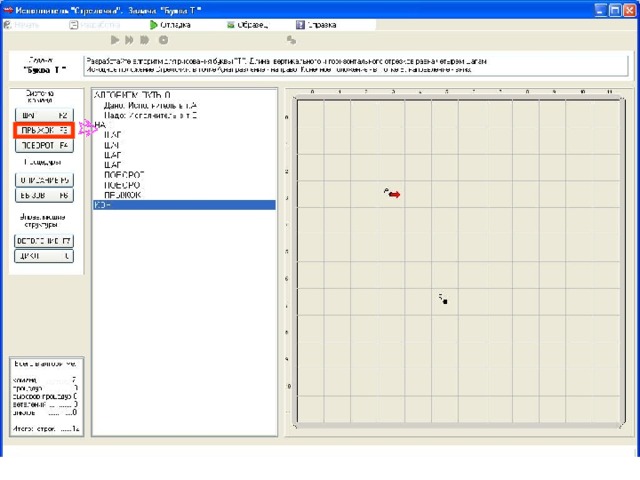
Task: Add a ВЕТВЛЕНИЕ F7 structure
Action: [x=44, y=241]
